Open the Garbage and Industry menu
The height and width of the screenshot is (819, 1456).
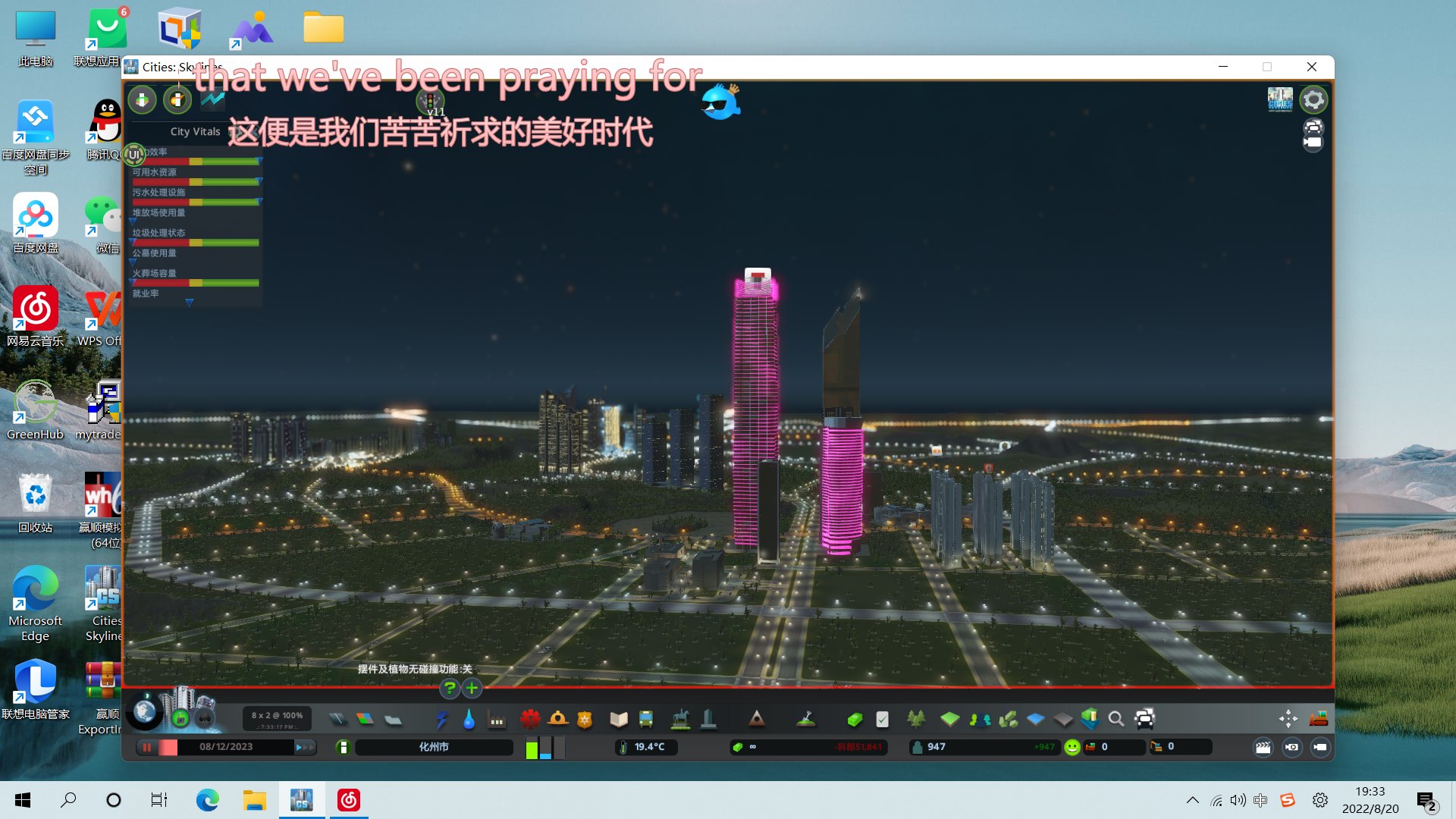pos(497,720)
